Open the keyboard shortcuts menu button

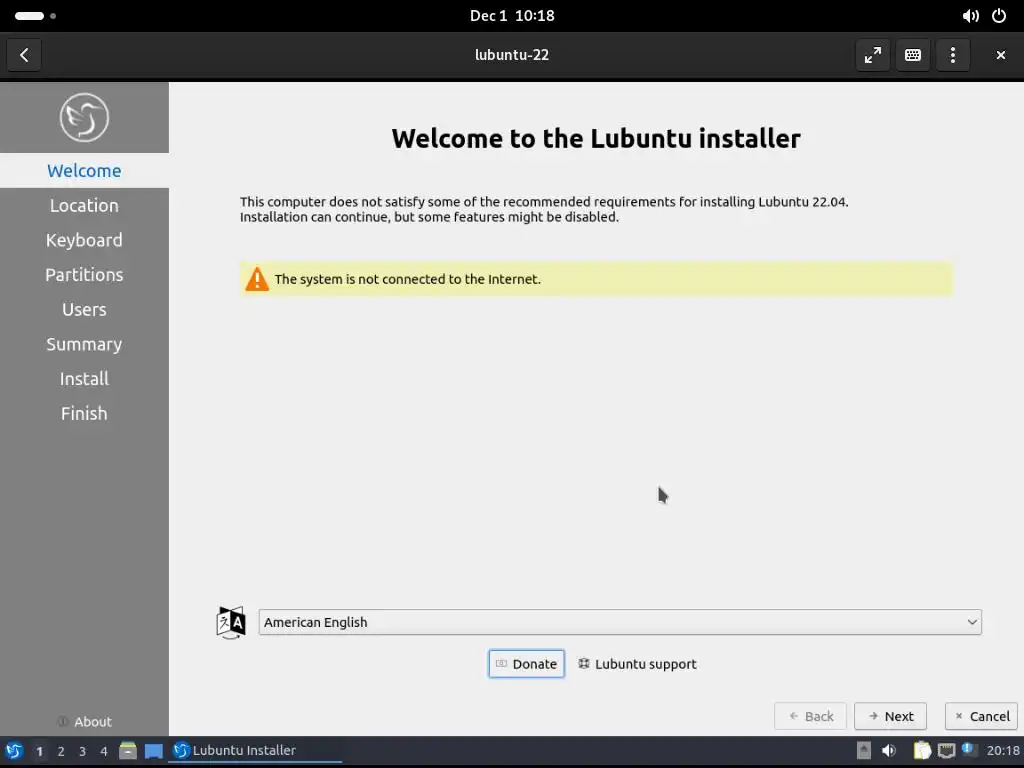913,55
